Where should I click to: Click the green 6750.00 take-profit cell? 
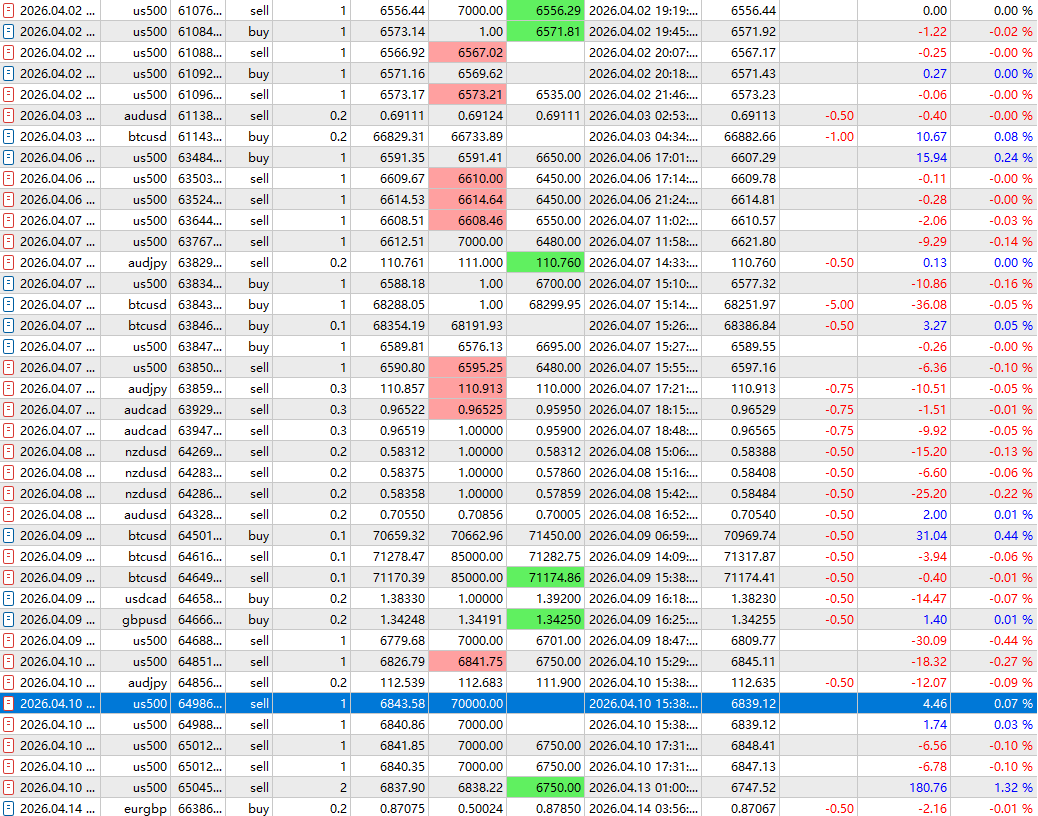[x=545, y=787]
